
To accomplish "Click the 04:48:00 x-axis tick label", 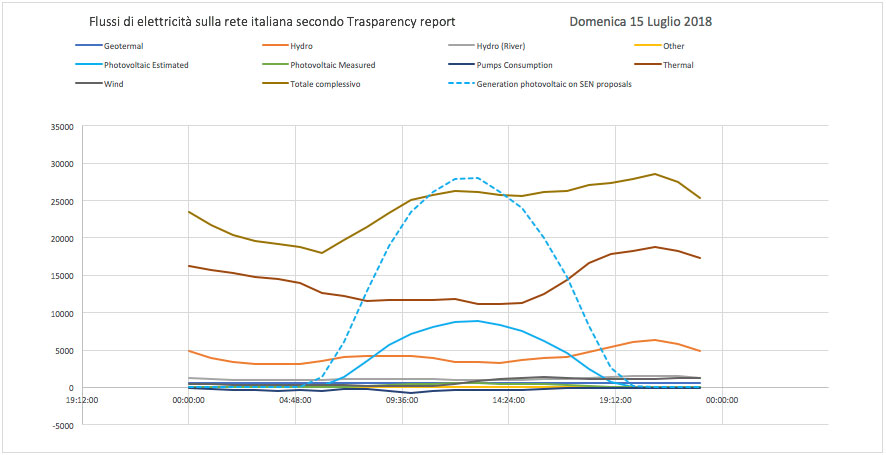I will click(295, 400).
